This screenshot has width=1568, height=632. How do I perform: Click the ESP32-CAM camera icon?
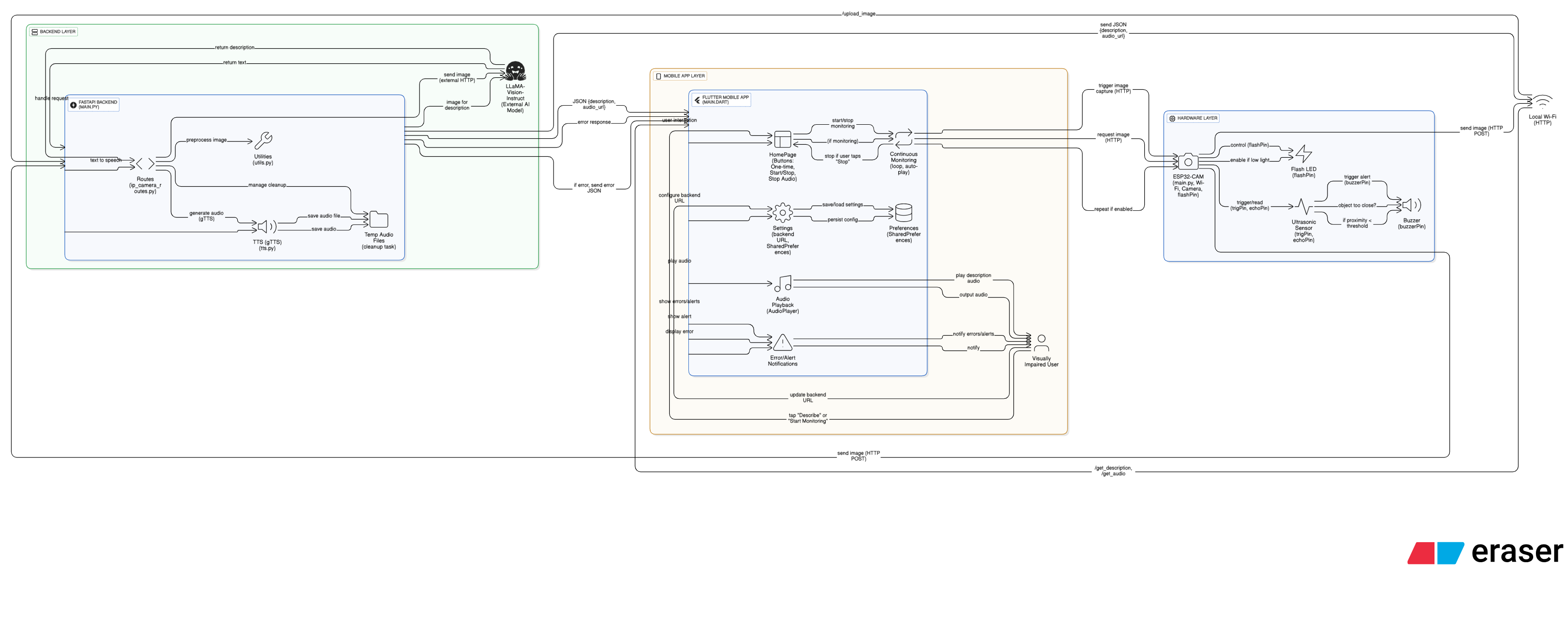coord(1188,162)
